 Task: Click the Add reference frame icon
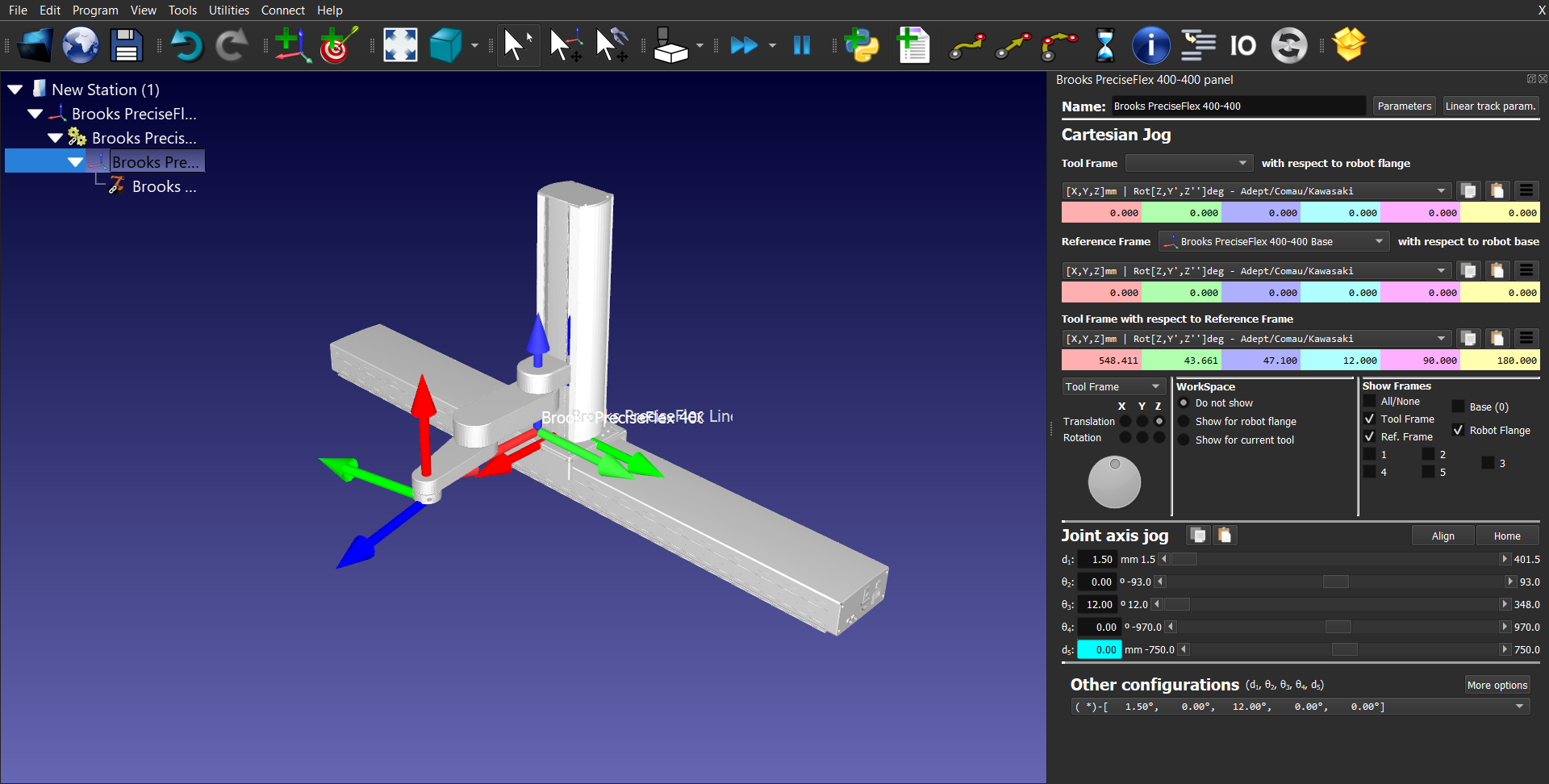[291, 45]
